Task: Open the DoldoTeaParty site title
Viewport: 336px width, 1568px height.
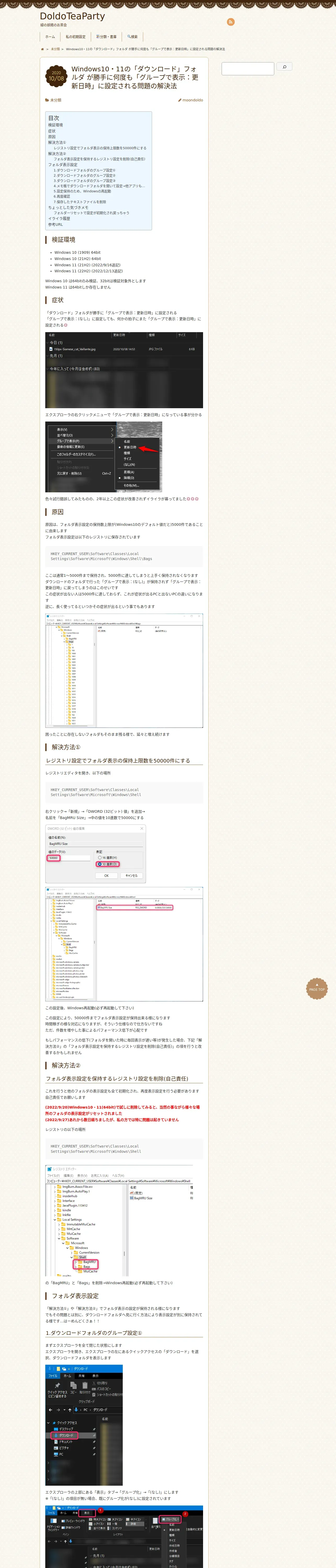Action: [72, 16]
